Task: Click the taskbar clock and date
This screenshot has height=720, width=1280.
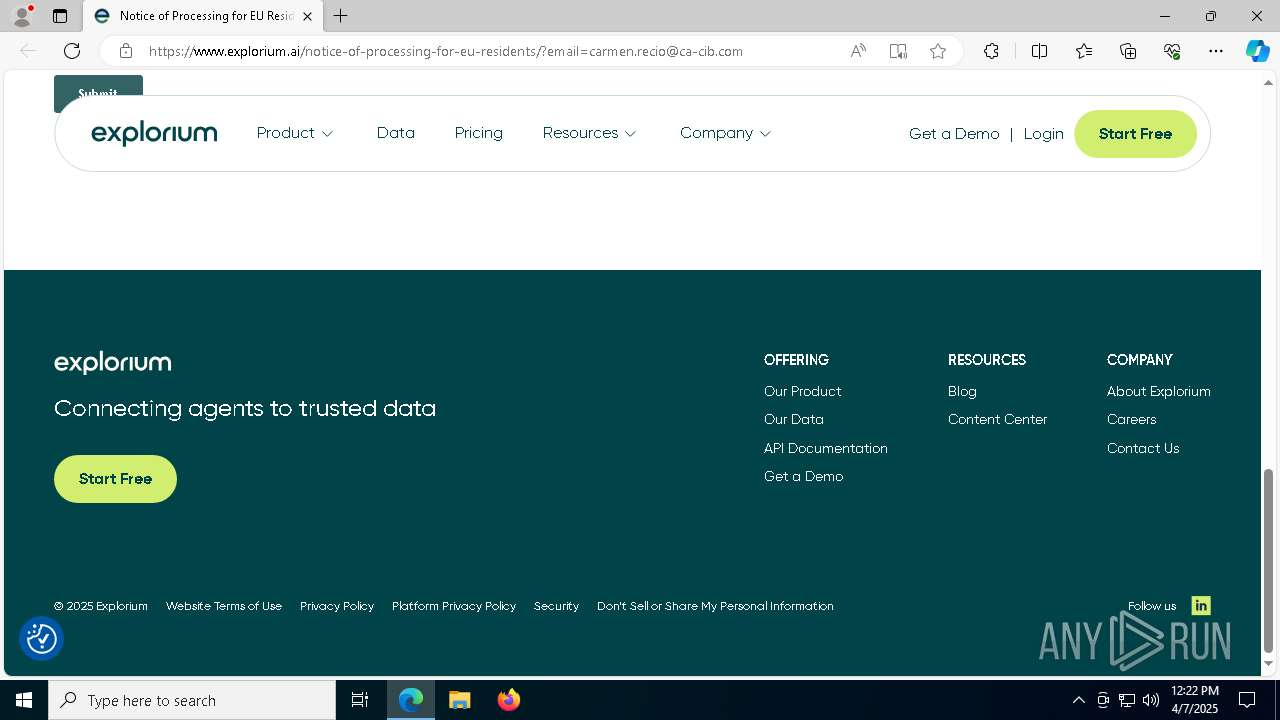Action: coord(1194,700)
